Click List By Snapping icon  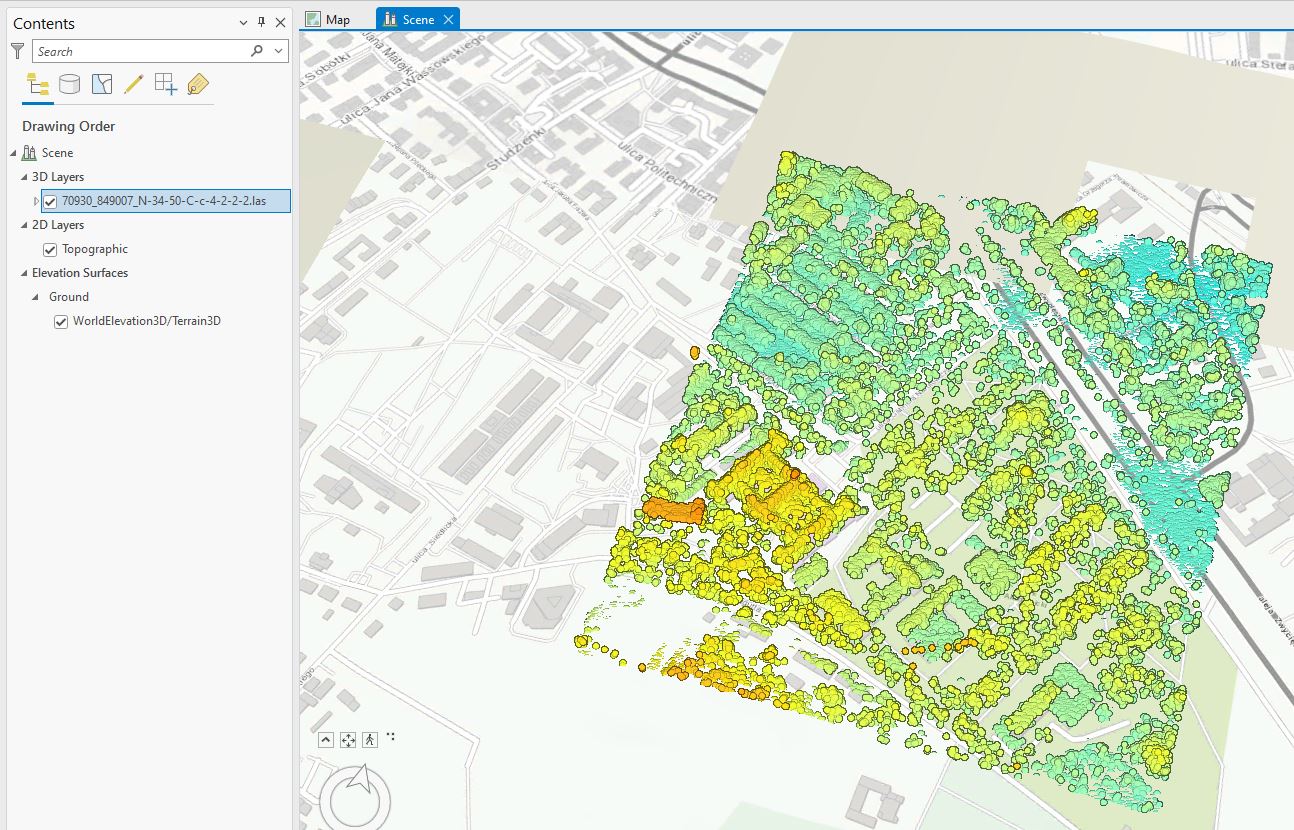click(165, 85)
